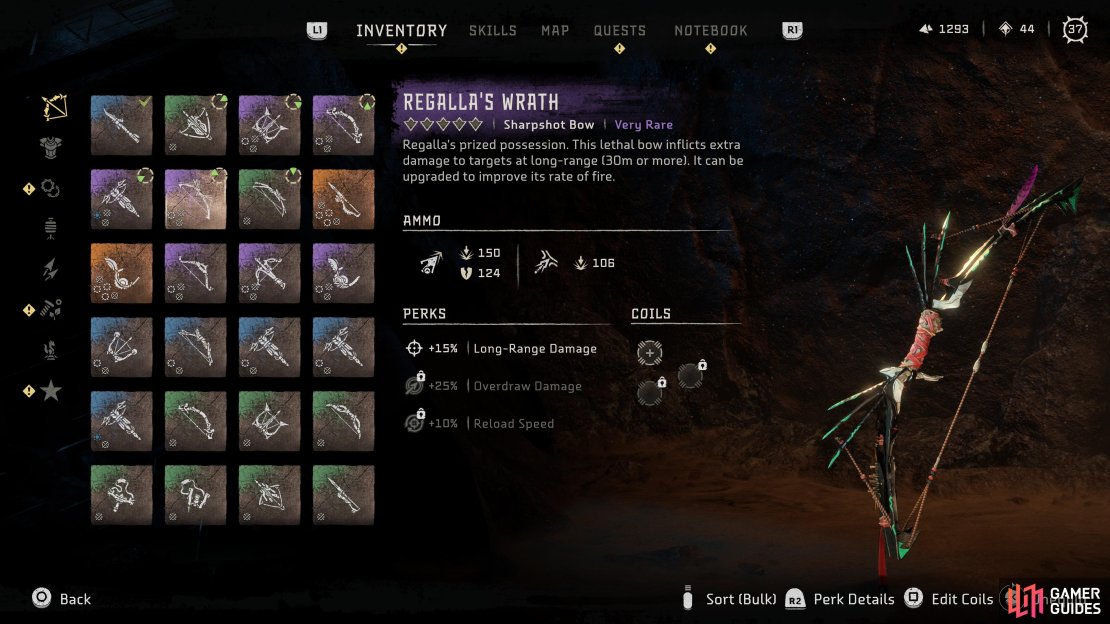Select the lightning bolt category icon
The height and width of the screenshot is (624, 1110).
pyautogui.click(x=50, y=269)
